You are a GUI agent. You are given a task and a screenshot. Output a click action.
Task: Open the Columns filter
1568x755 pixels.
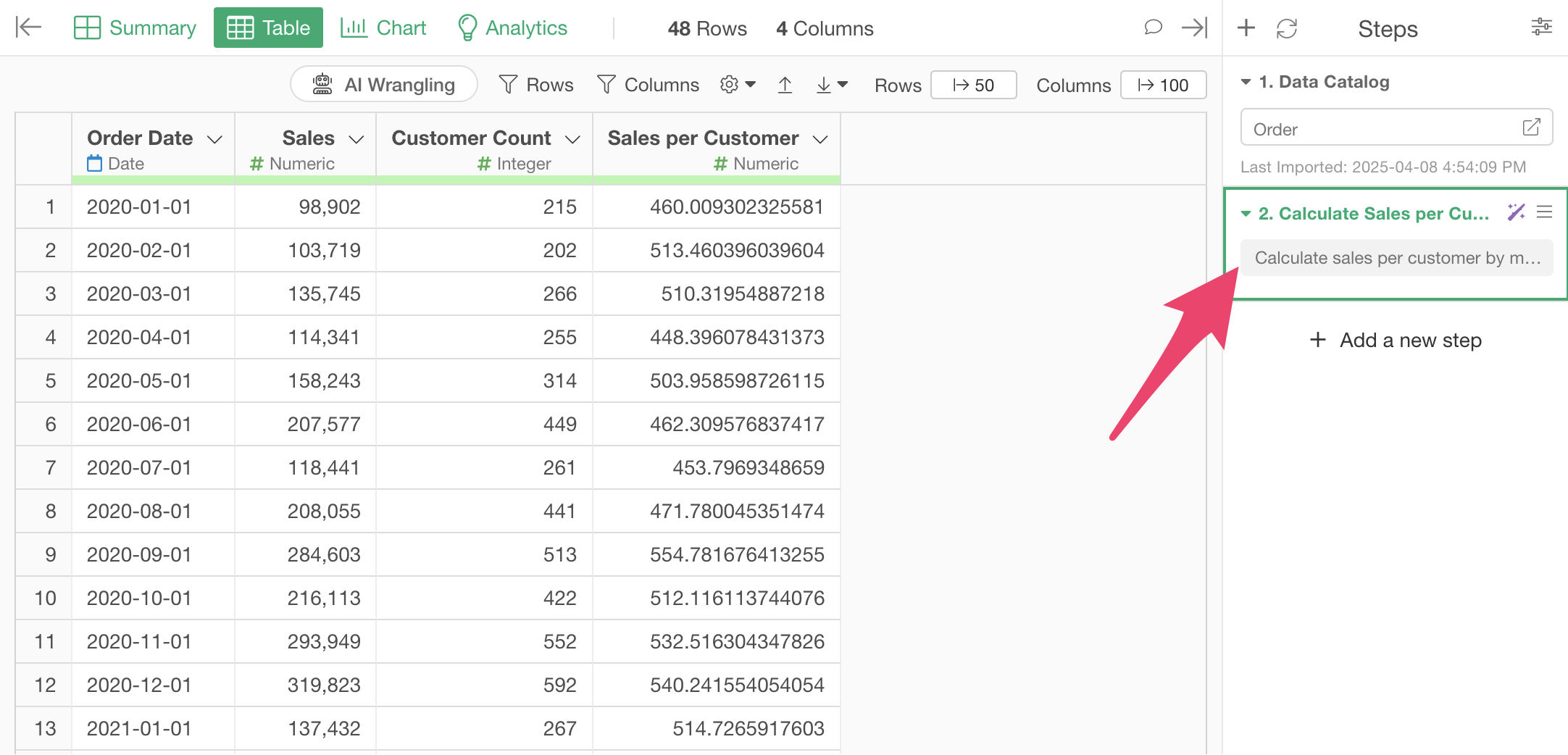point(648,85)
